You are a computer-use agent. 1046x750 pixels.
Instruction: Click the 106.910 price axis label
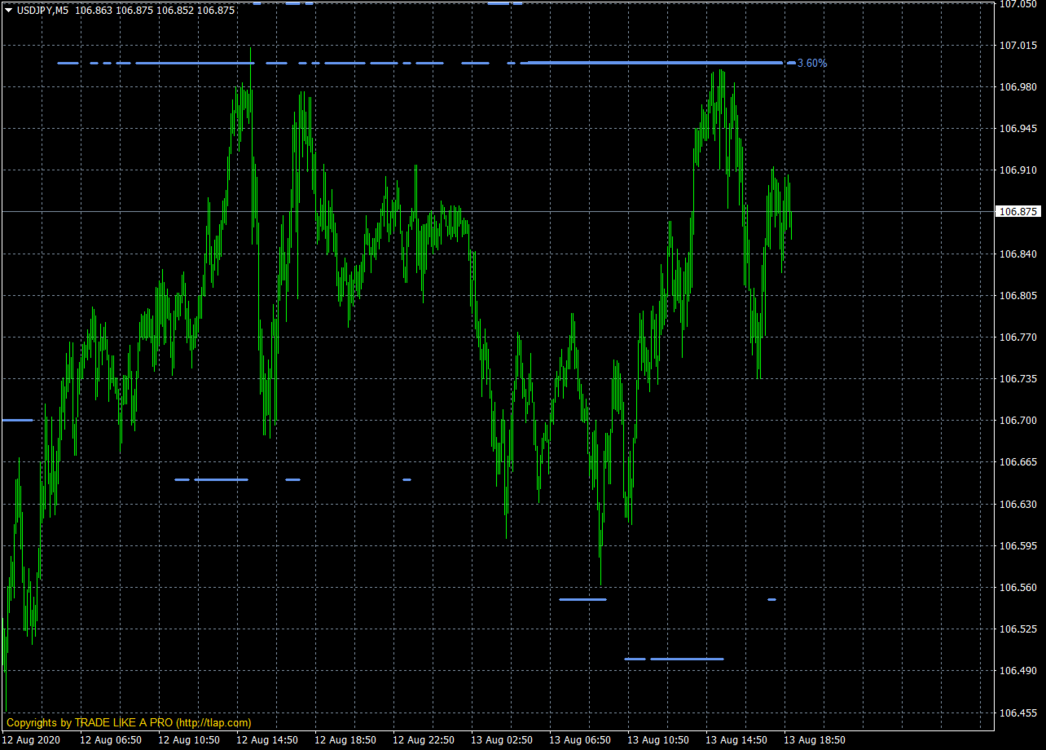point(1018,170)
